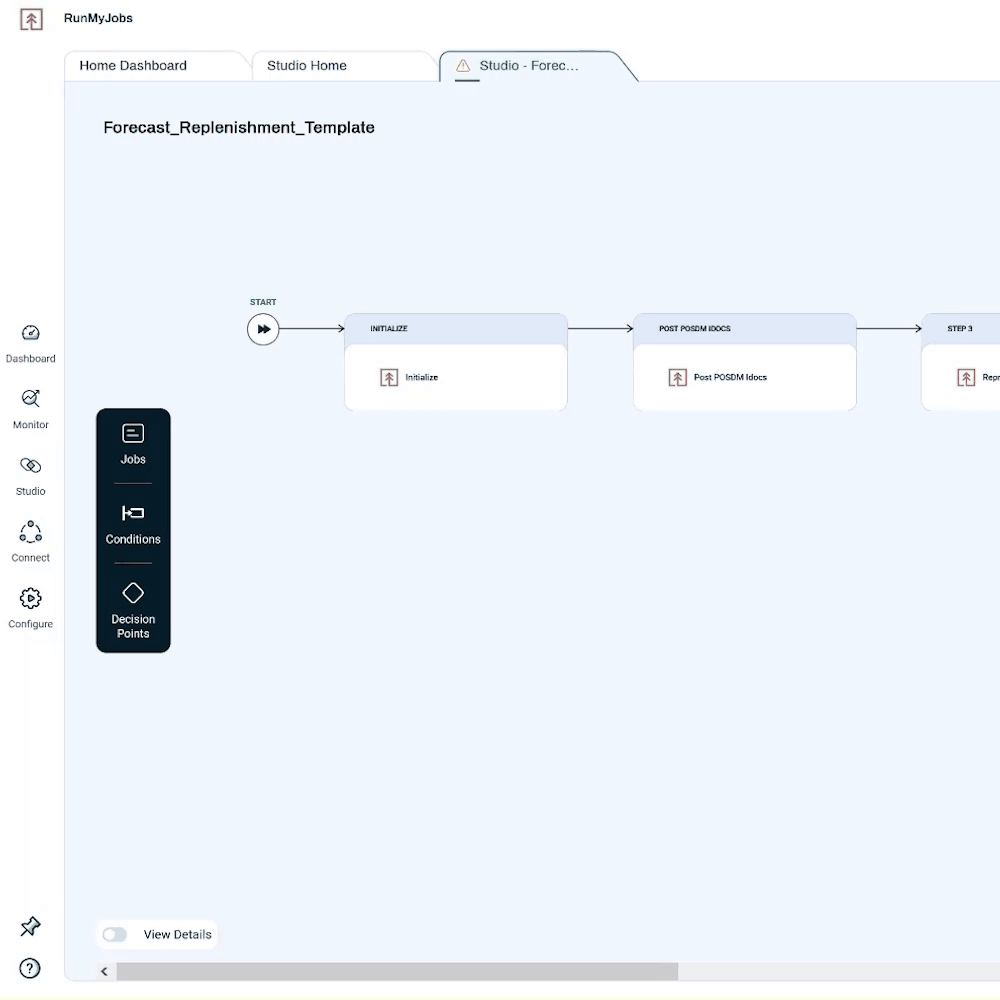Switch to the Home Dashboard tab
Viewport: 1000px width, 1000px height.
(x=133, y=66)
